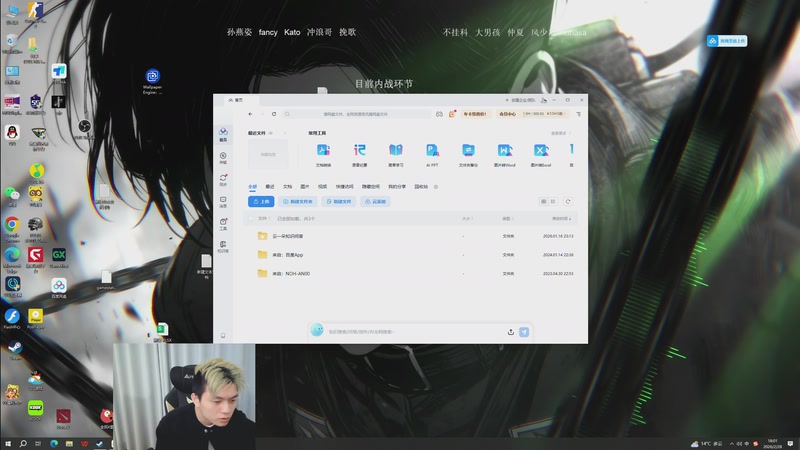Click the blue Upload (上传) button
Screen dimensions: 800x450
click(x=261, y=202)
